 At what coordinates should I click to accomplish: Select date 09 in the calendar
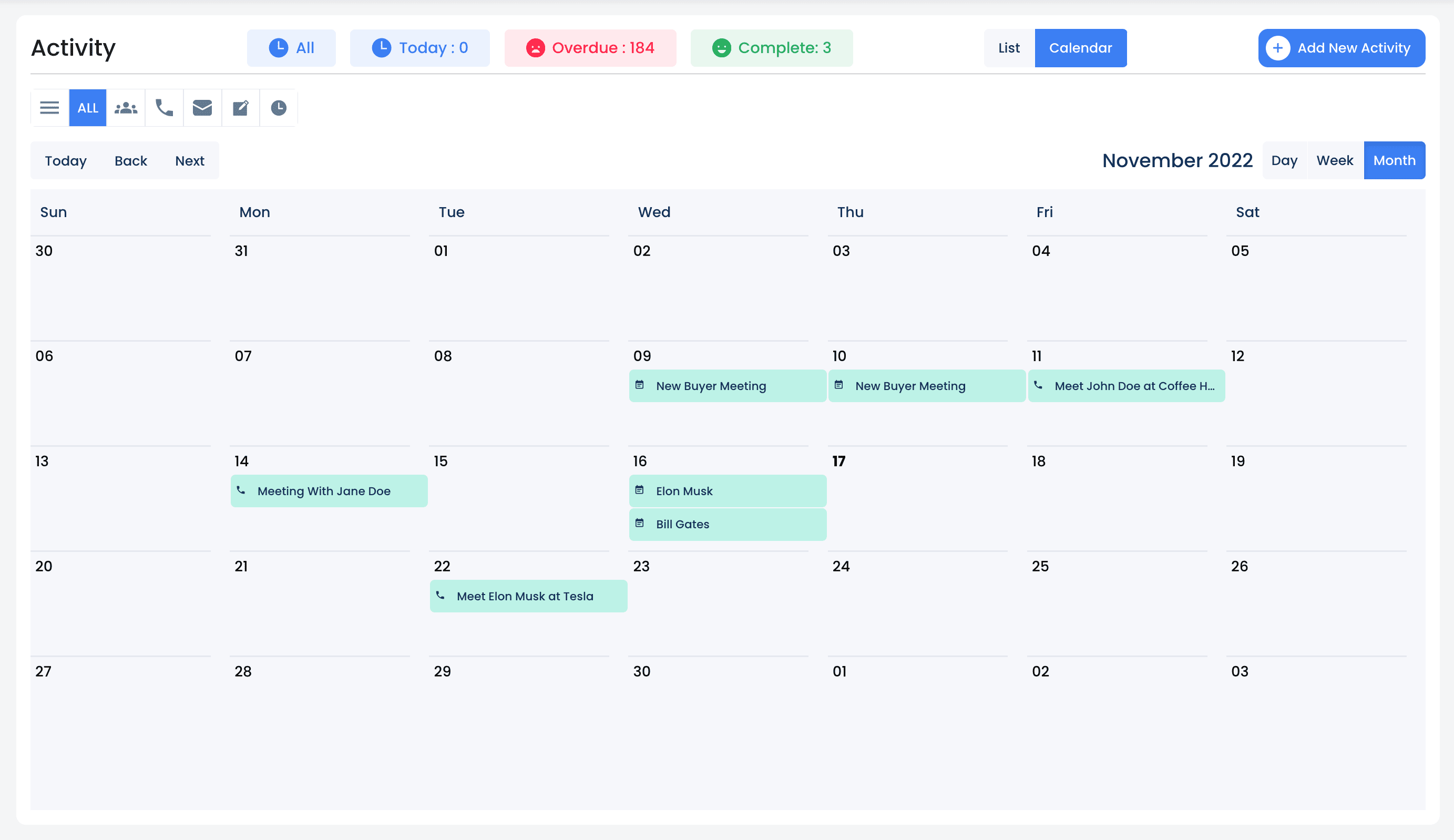(x=642, y=356)
